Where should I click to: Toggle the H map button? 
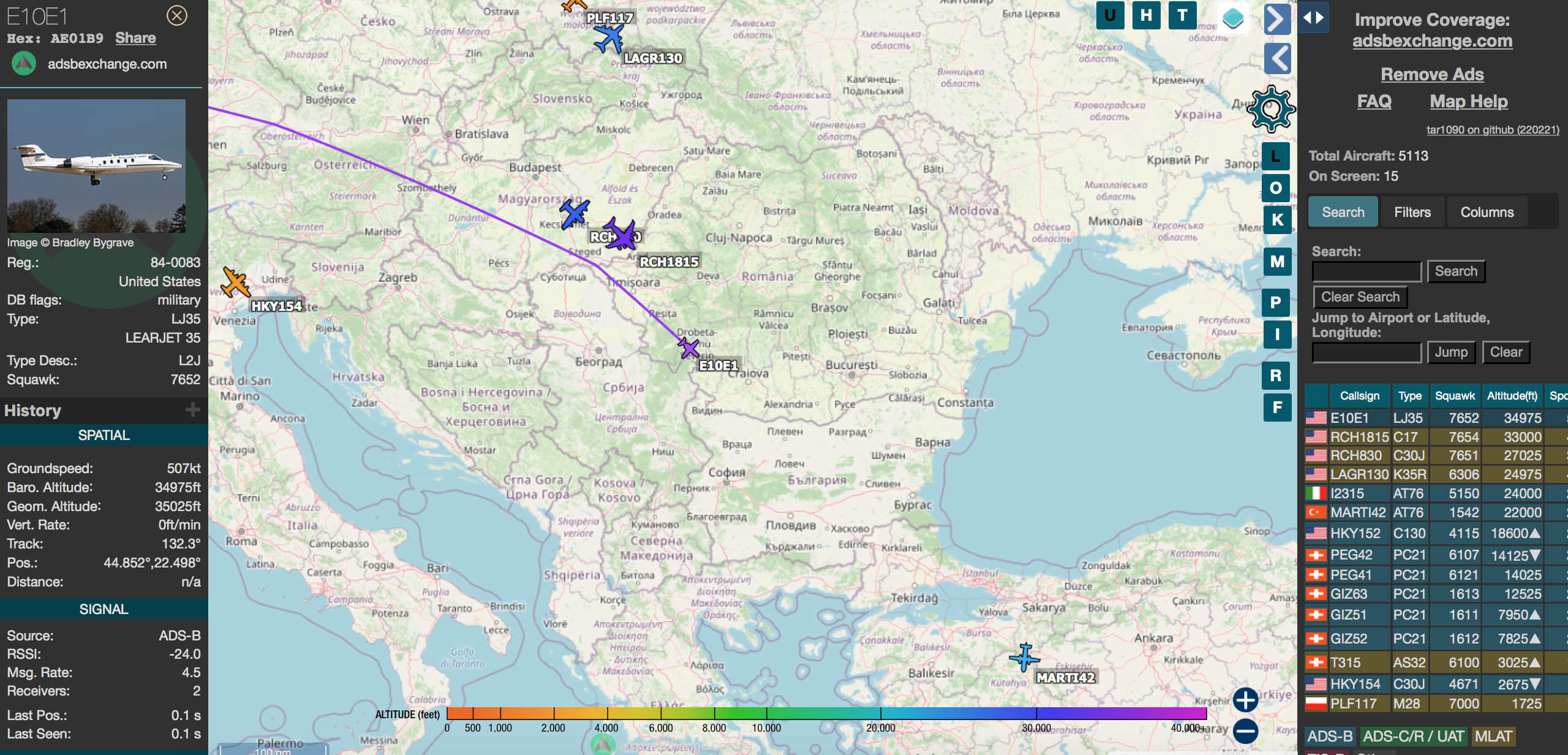click(x=1146, y=15)
